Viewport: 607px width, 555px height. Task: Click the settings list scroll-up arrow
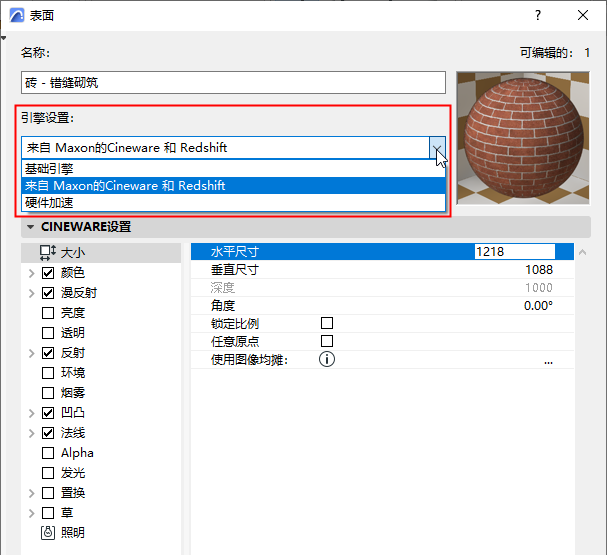pyautogui.click(x=582, y=252)
